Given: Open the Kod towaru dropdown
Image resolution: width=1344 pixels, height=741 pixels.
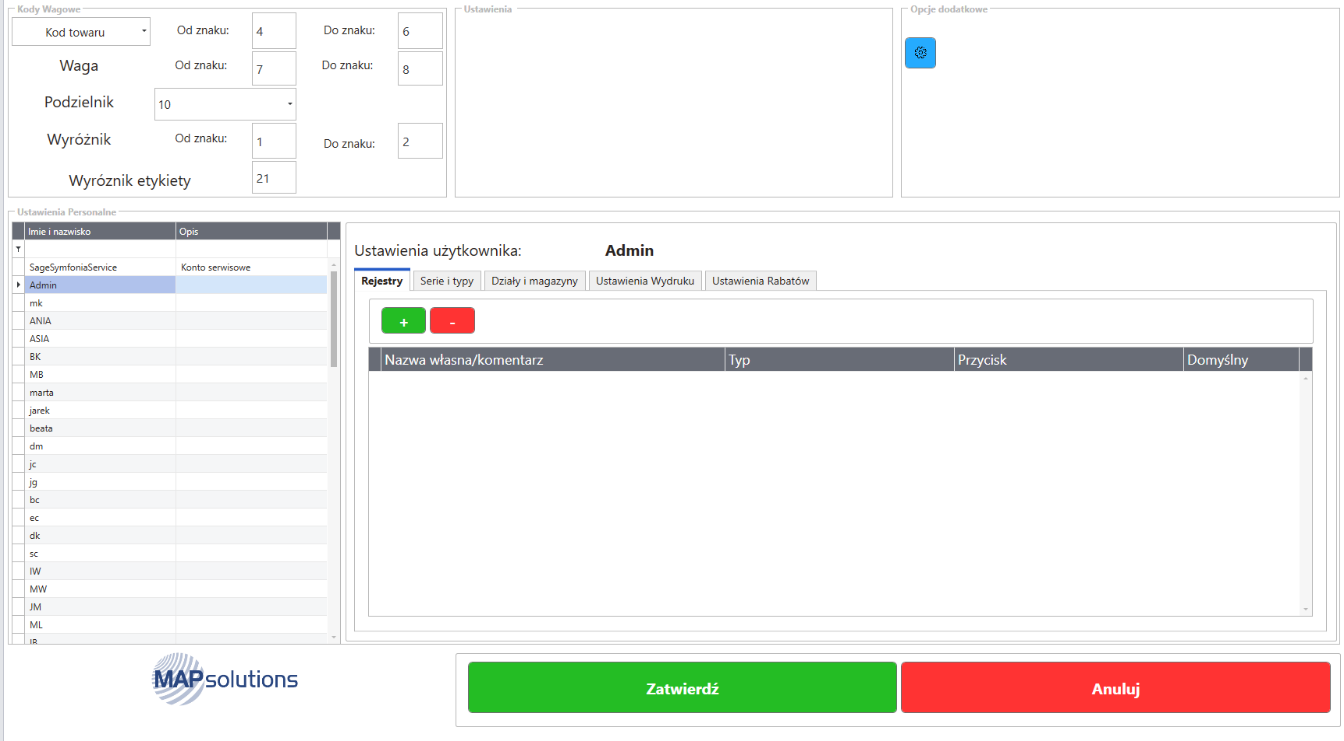Looking at the screenshot, I should pos(81,32).
